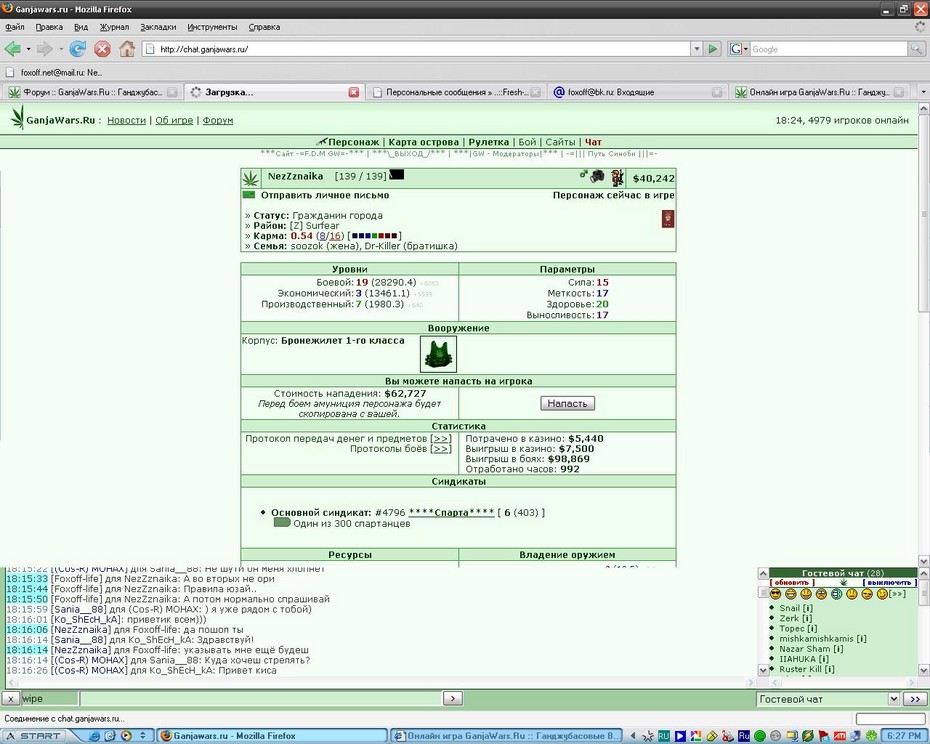Click the green Go arrow next to address bar
Viewport: 930px width, 744px height.
pyautogui.click(x=713, y=49)
